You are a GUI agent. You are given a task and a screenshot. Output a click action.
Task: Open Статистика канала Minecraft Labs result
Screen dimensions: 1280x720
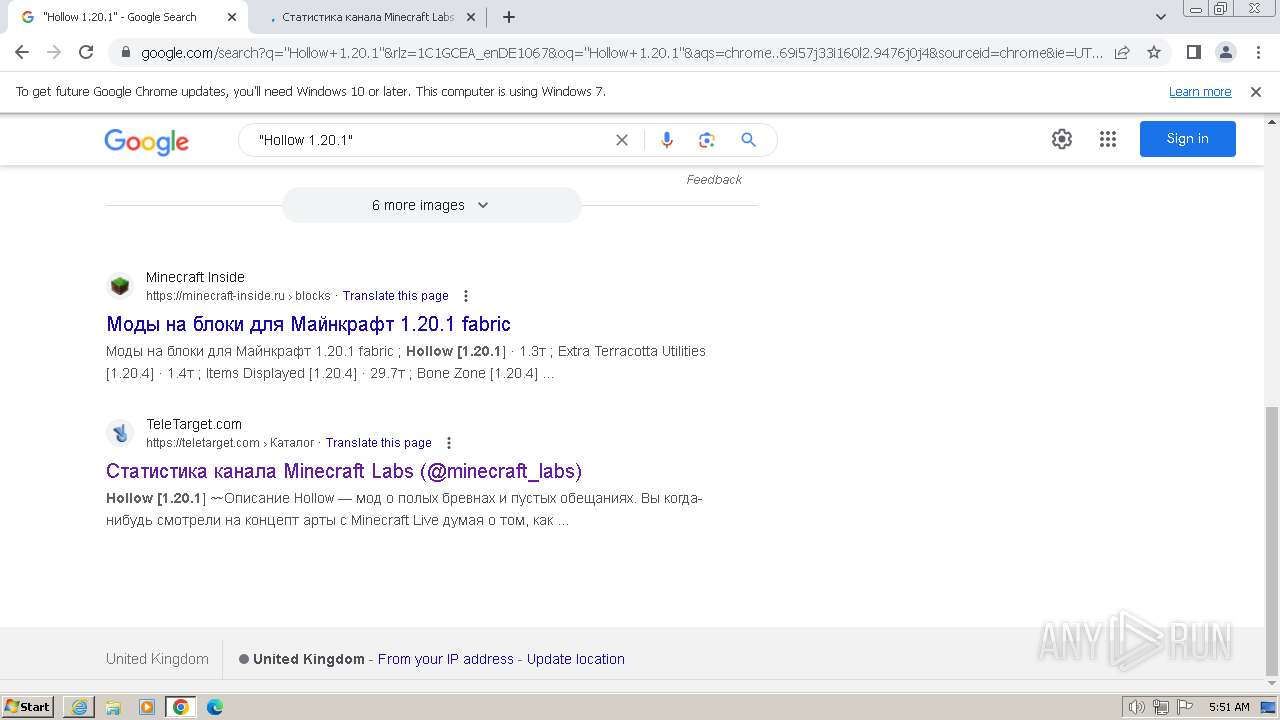click(x=344, y=471)
